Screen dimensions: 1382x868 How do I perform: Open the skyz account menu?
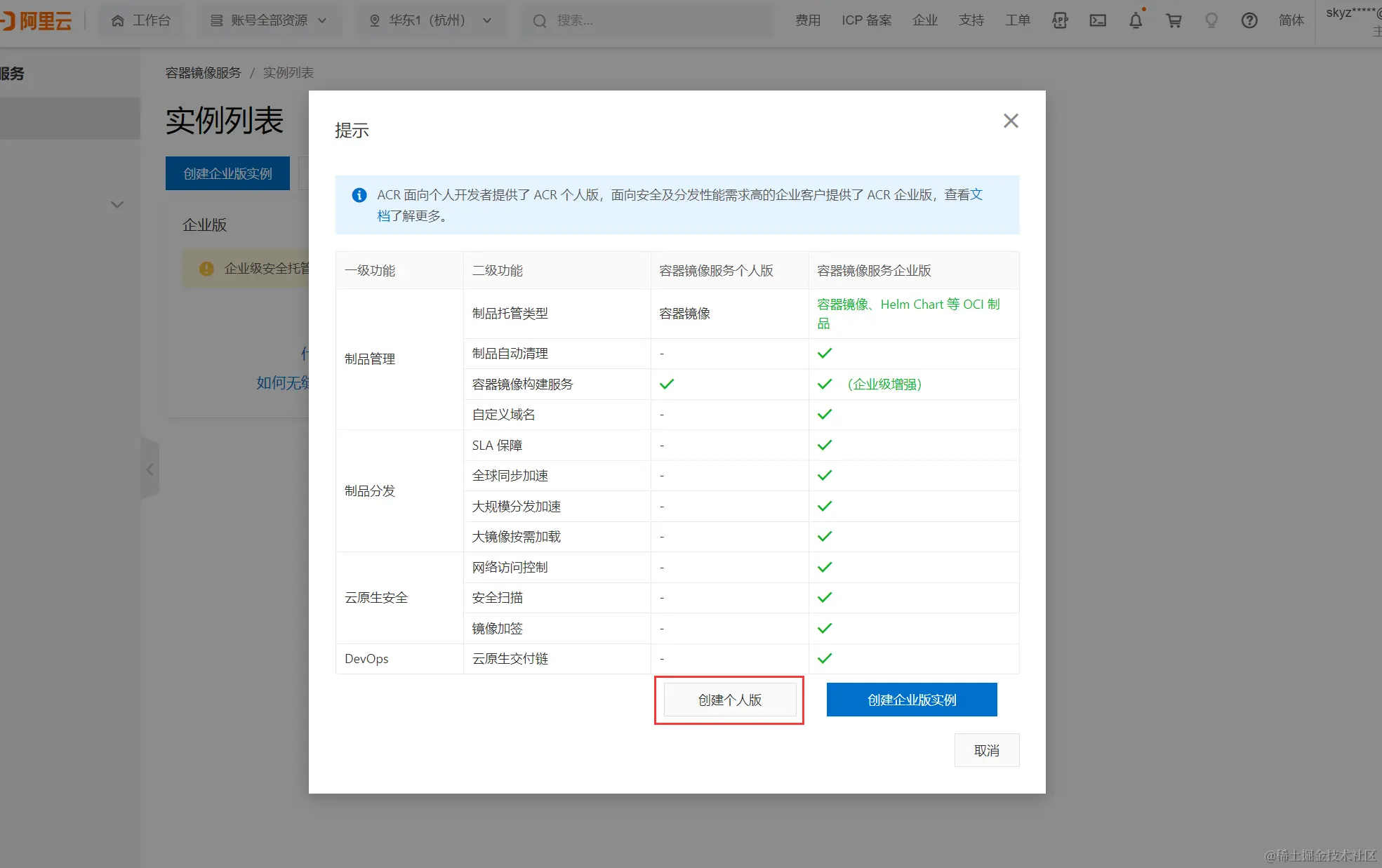pyautogui.click(x=1353, y=20)
